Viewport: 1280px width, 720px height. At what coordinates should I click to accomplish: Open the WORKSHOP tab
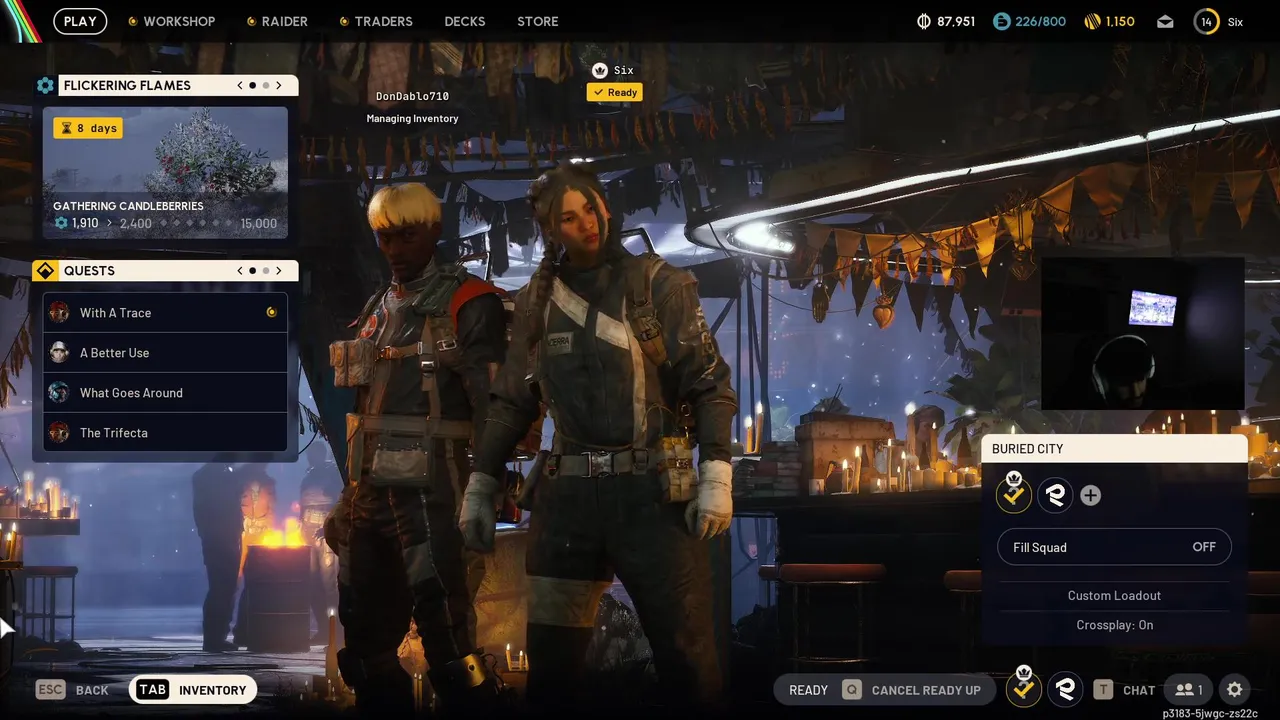[171, 21]
